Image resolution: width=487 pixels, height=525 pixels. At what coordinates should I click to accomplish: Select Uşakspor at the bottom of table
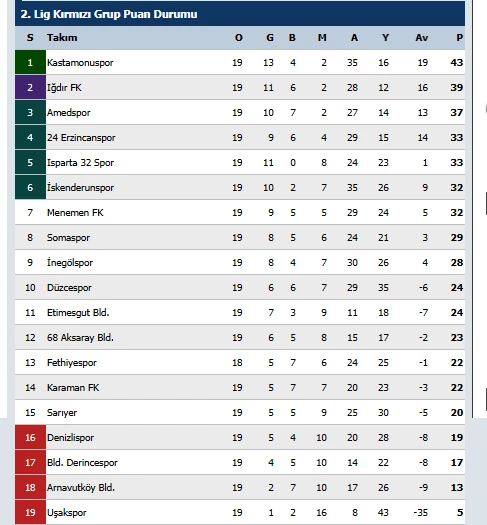(x=67, y=513)
